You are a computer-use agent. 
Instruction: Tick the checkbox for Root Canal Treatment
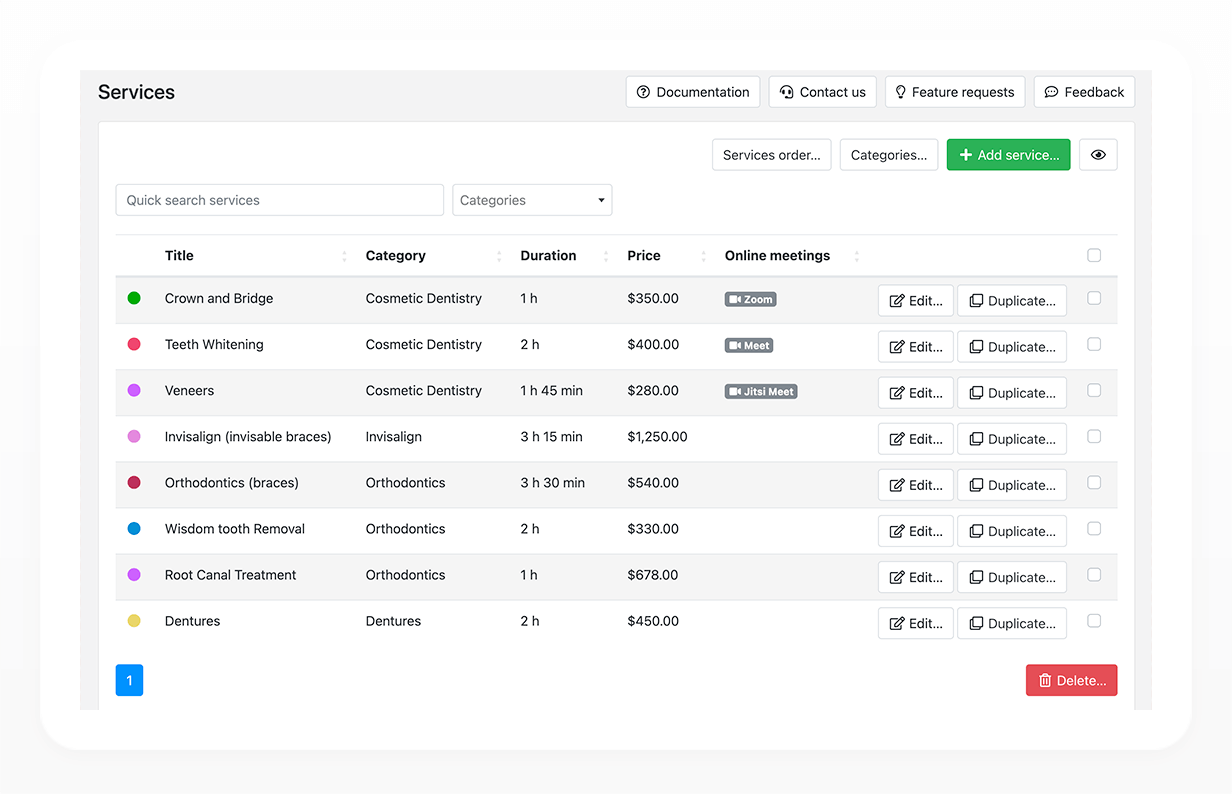(1094, 574)
